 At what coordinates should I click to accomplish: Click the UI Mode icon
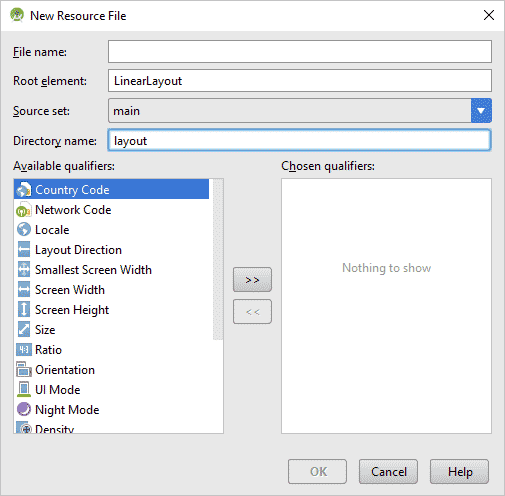tap(24, 390)
